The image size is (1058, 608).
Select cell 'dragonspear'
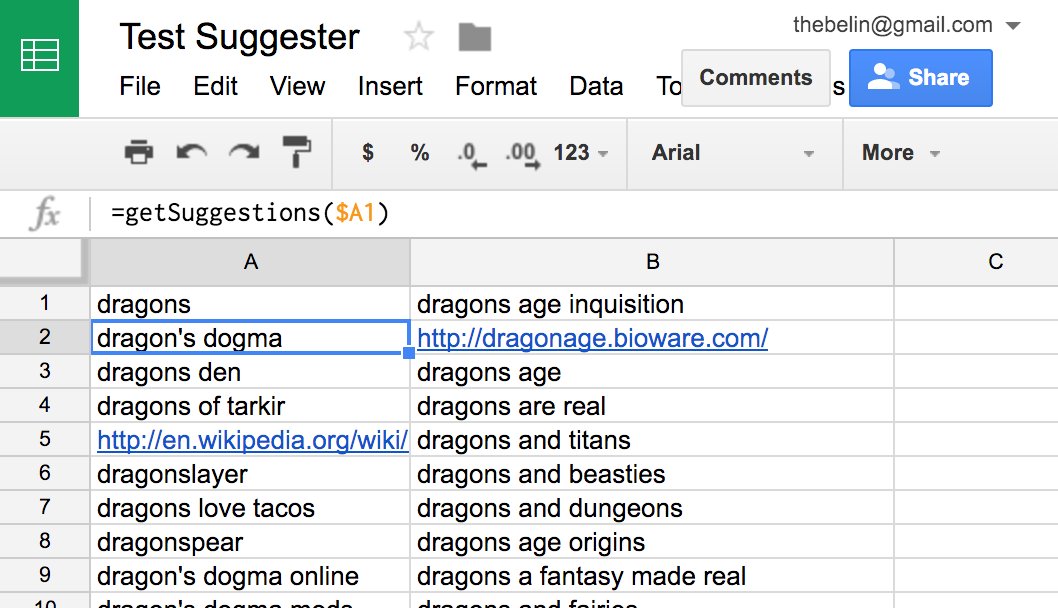pyautogui.click(x=250, y=542)
